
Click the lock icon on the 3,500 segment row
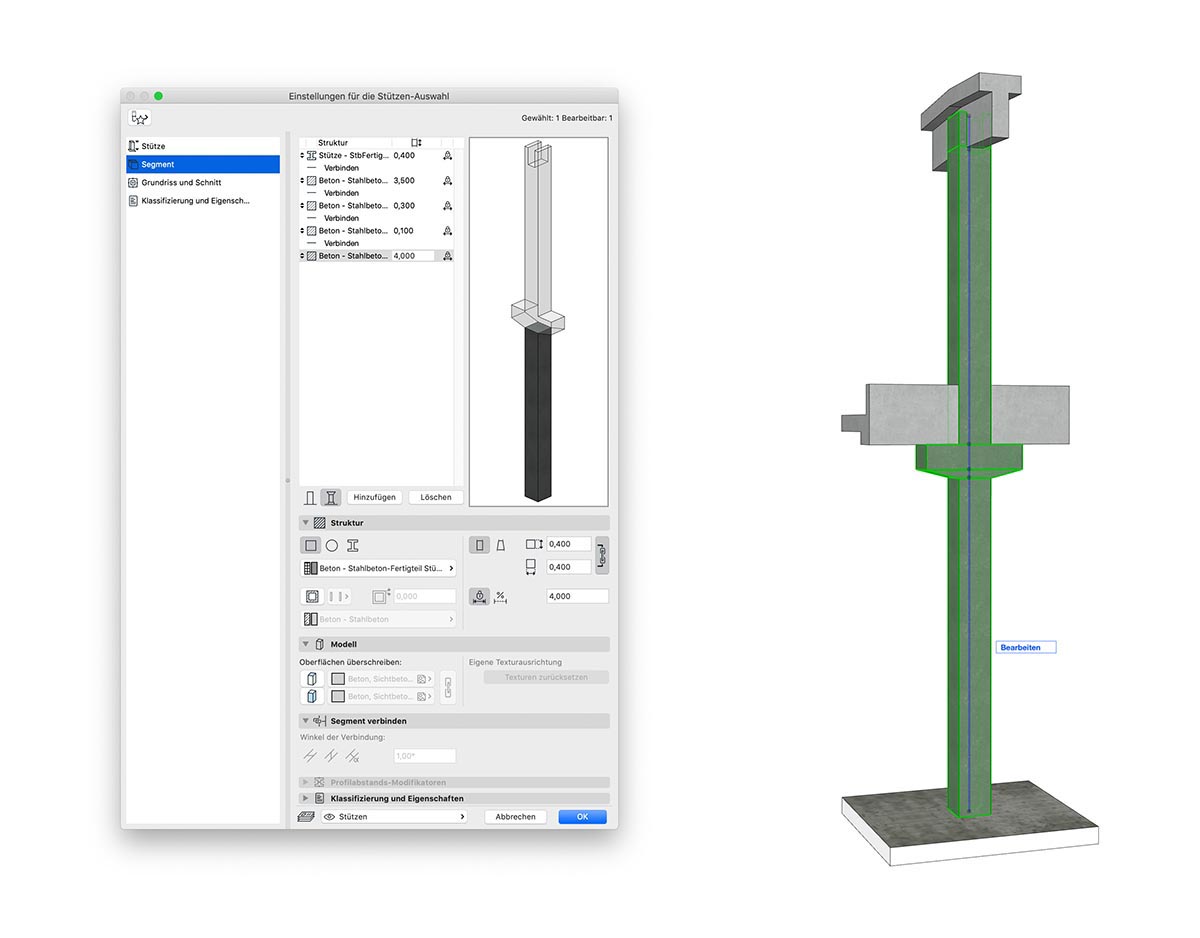(x=447, y=181)
